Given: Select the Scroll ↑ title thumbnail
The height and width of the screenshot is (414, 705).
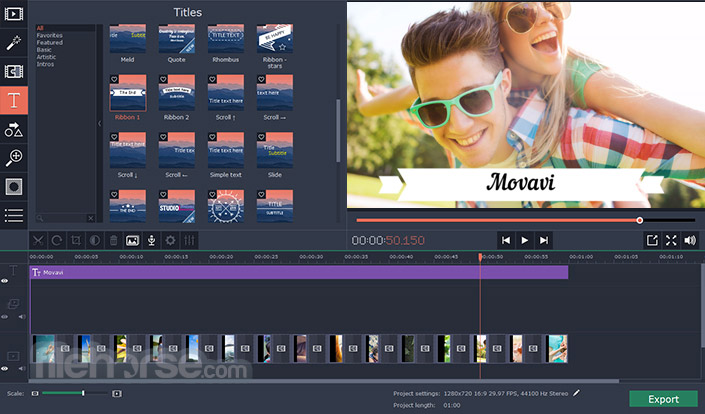Looking at the screenshot, I should point(226,93).
